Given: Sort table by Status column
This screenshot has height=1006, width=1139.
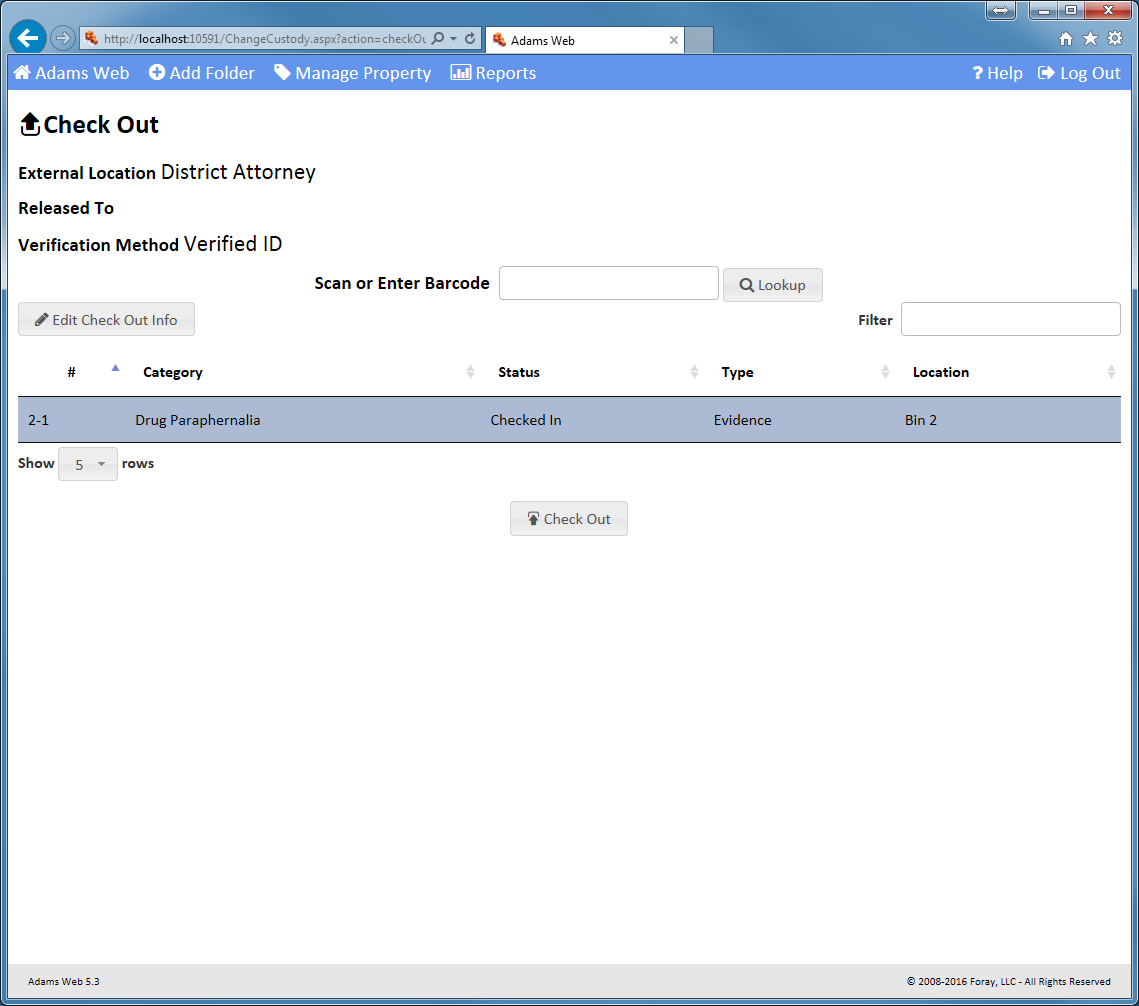Looking at the screenshot, I should pyautogui.click(x=519, y=372).
